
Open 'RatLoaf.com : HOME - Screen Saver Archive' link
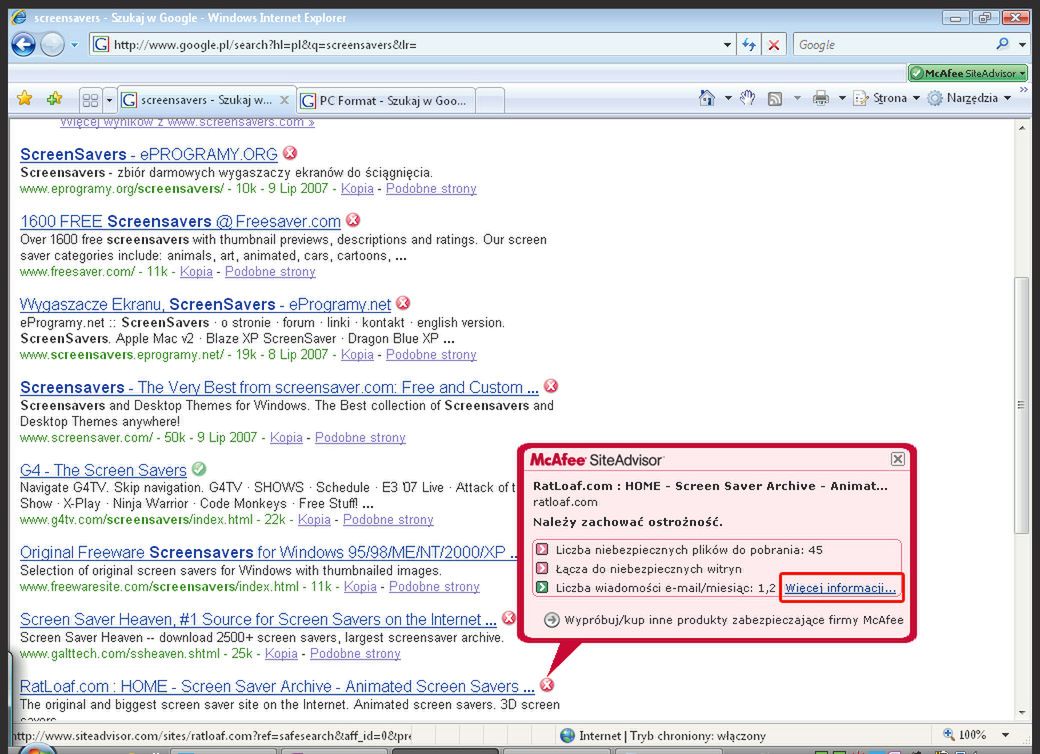(x=277, y=686)
